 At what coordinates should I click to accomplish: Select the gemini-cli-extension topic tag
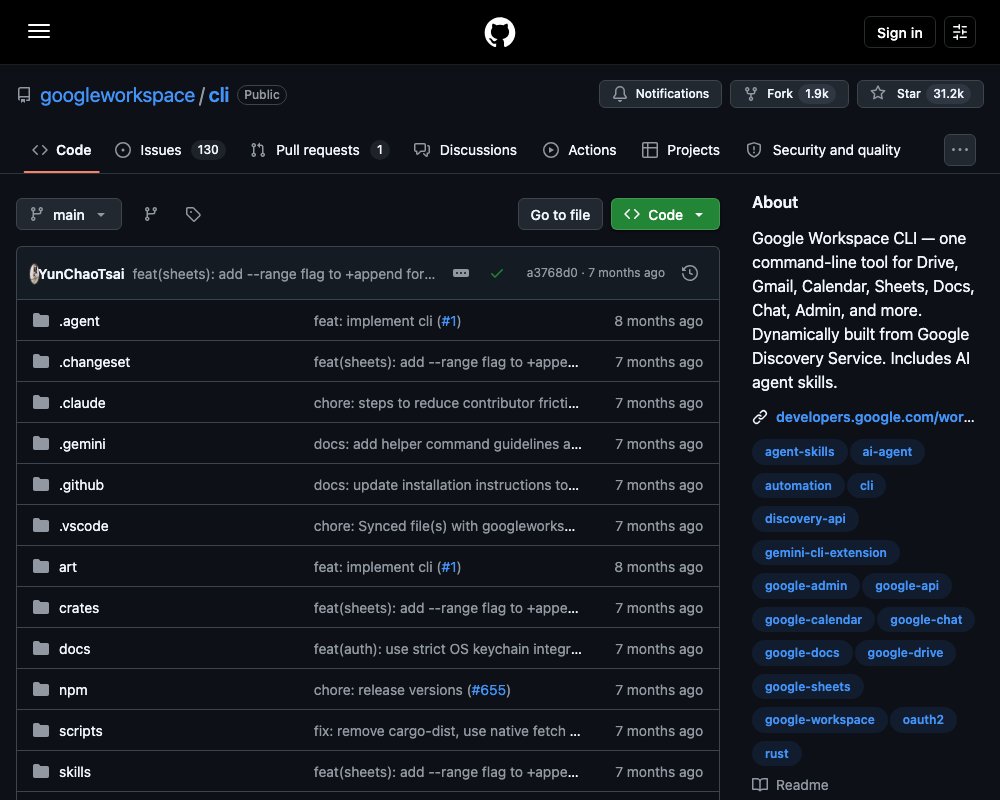[x=825, y=552]
